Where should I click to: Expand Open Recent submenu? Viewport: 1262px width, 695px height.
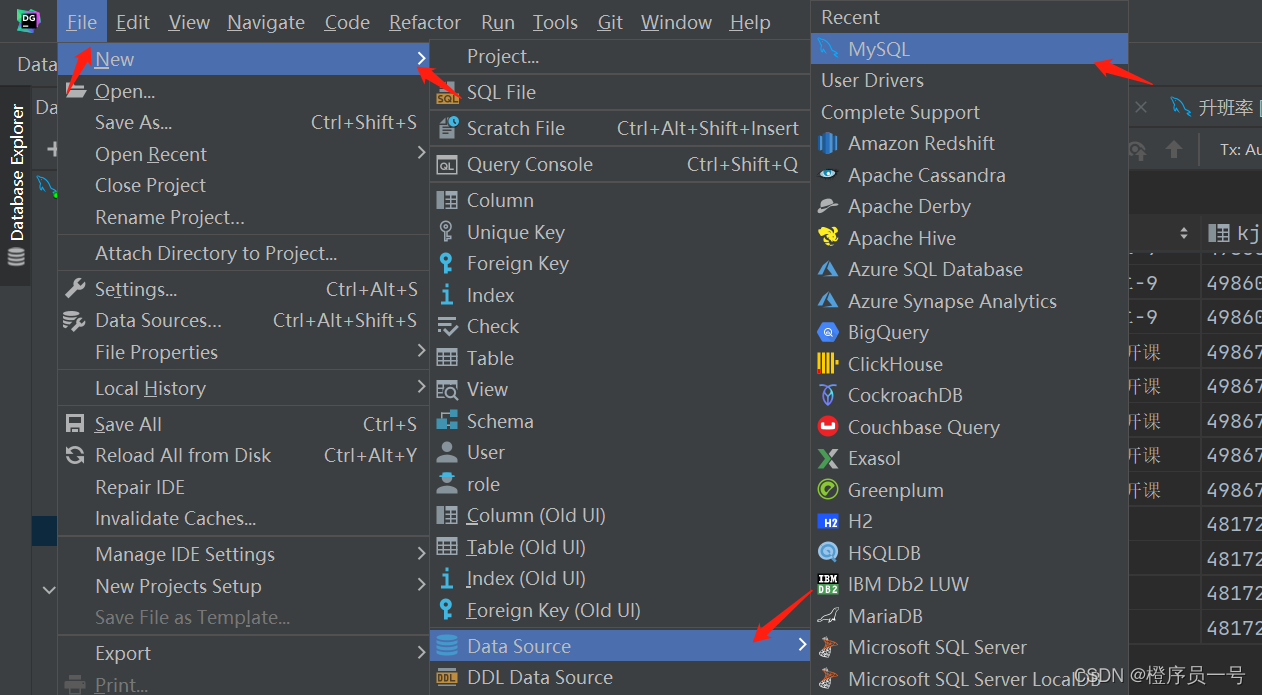pos(244,154)
